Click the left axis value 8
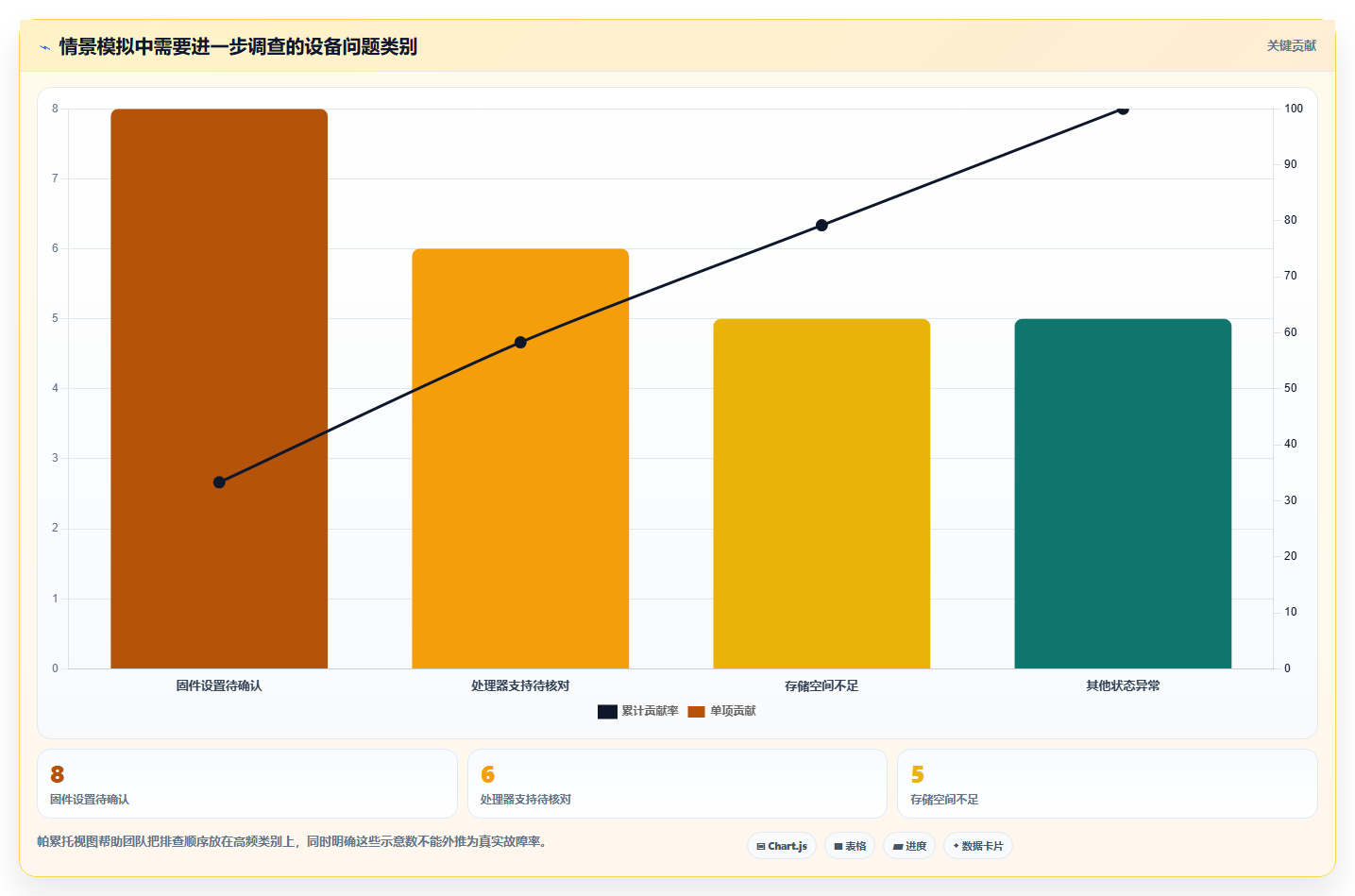Screen dimensions: 1355x896 55,109
